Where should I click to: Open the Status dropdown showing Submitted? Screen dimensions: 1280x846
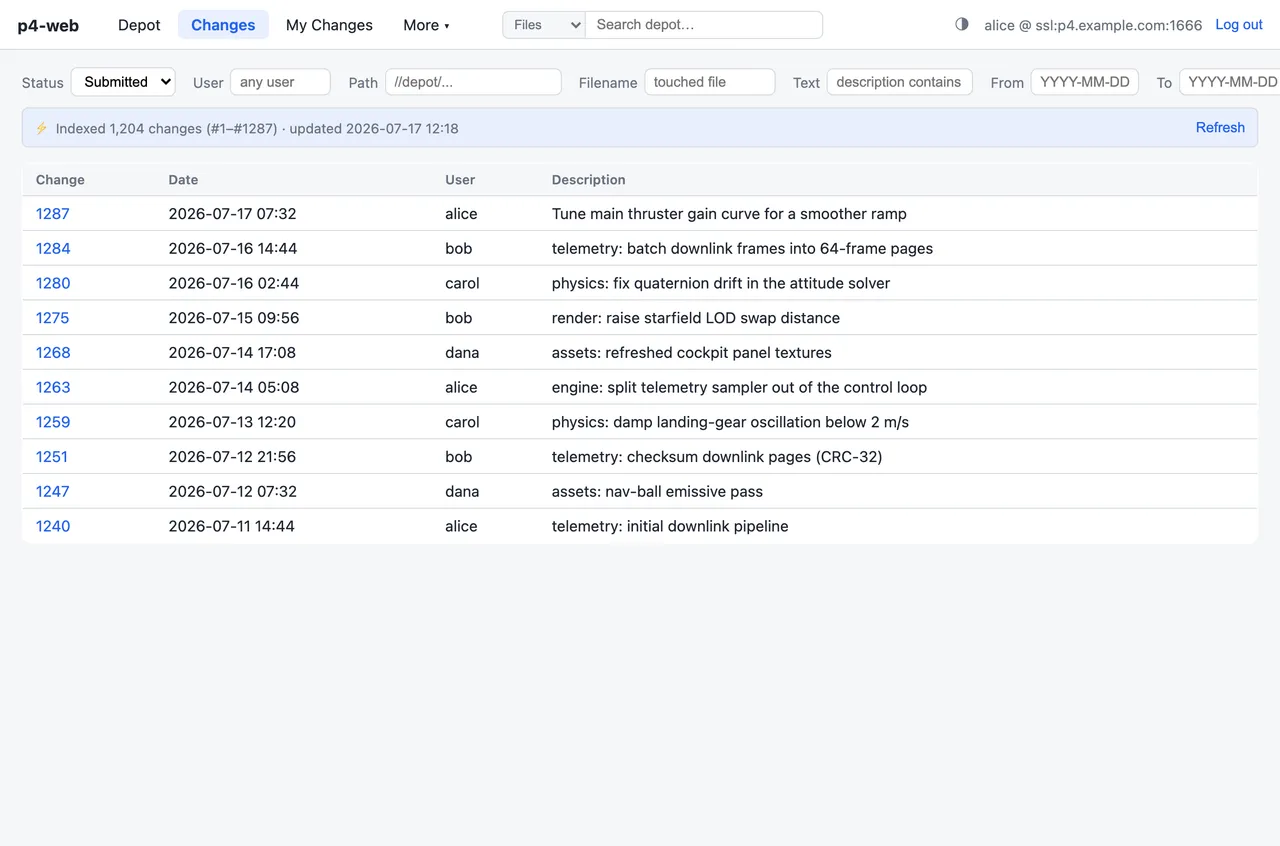[x=123, y=82]
